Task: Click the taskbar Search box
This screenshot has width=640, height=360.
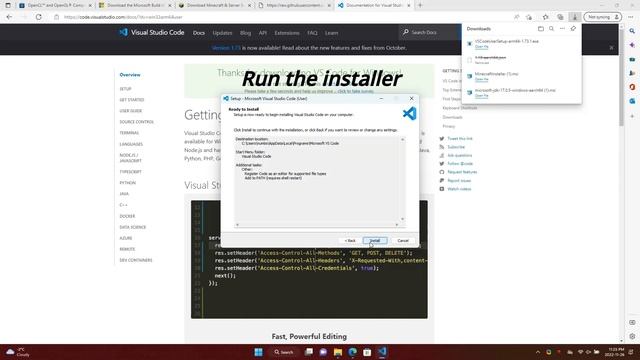Action: (284, 352)
